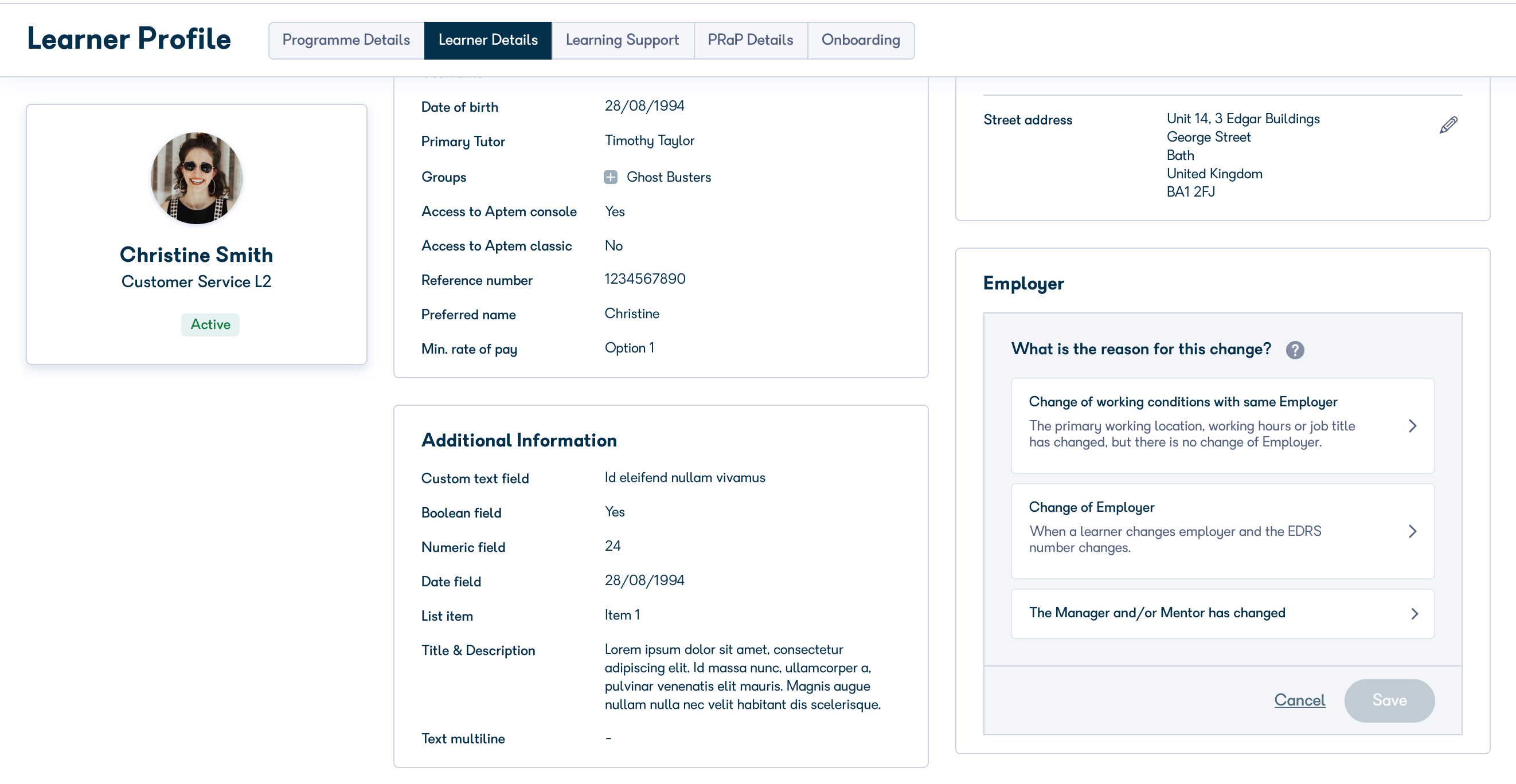Click the custom text value Id eleifend nullam vivamus

[x=685, y=477]
